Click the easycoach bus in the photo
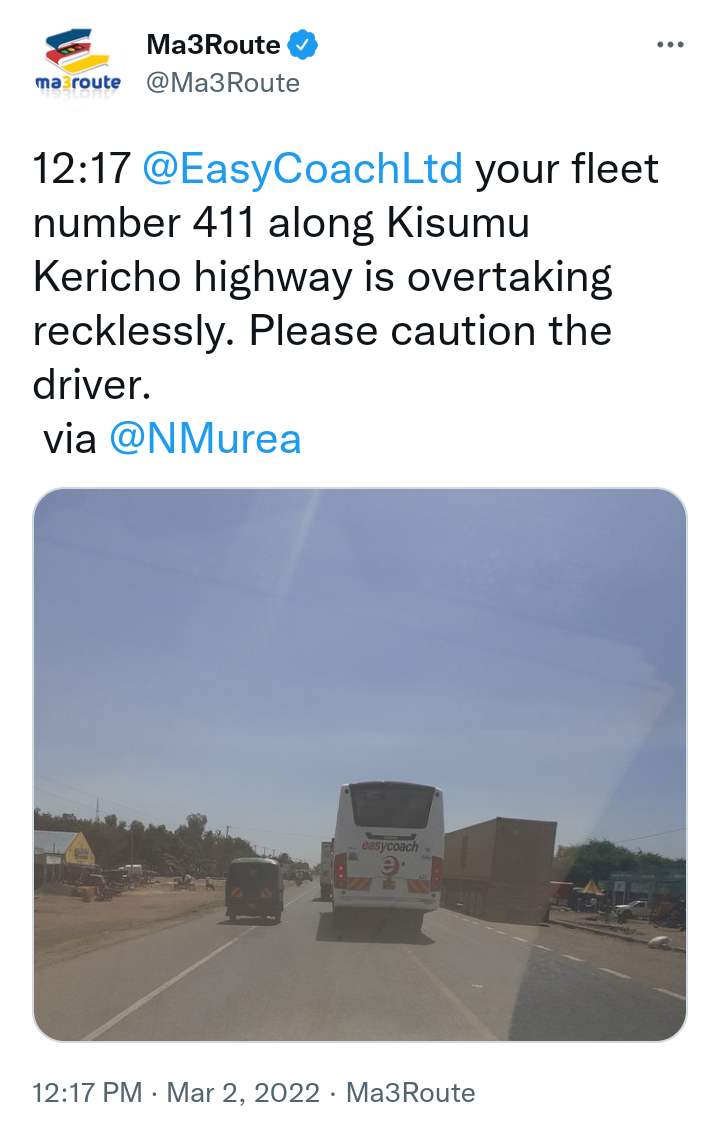Viewport: 720px width, 1129px height. 387,855
